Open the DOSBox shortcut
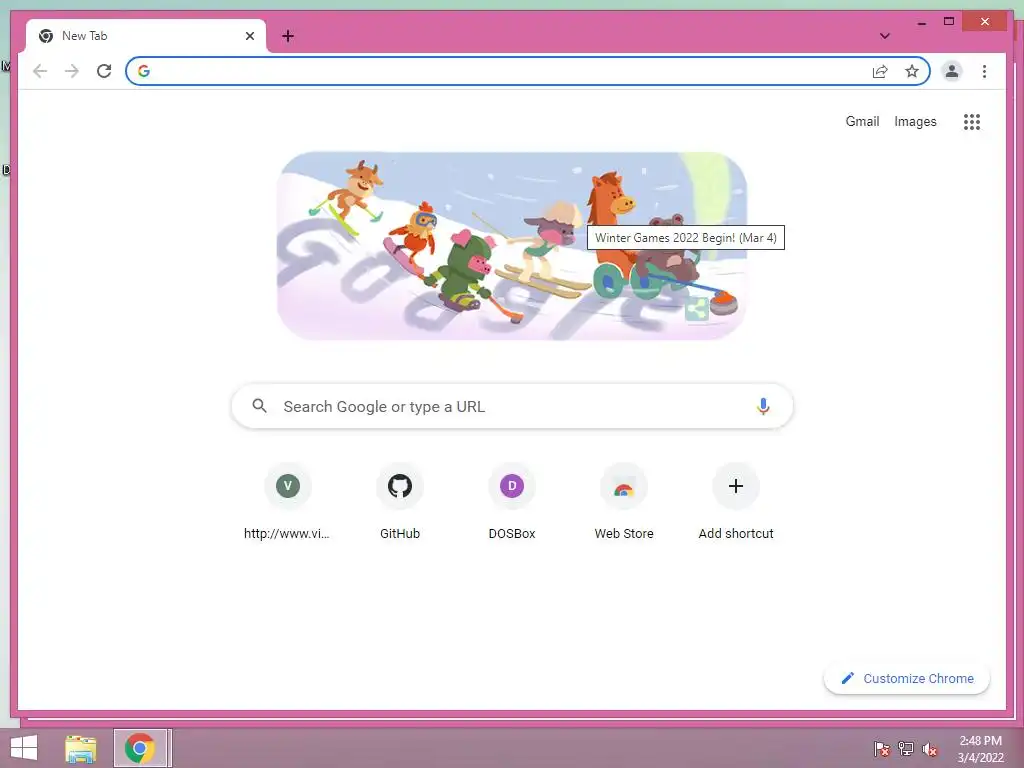 (512, 502)
